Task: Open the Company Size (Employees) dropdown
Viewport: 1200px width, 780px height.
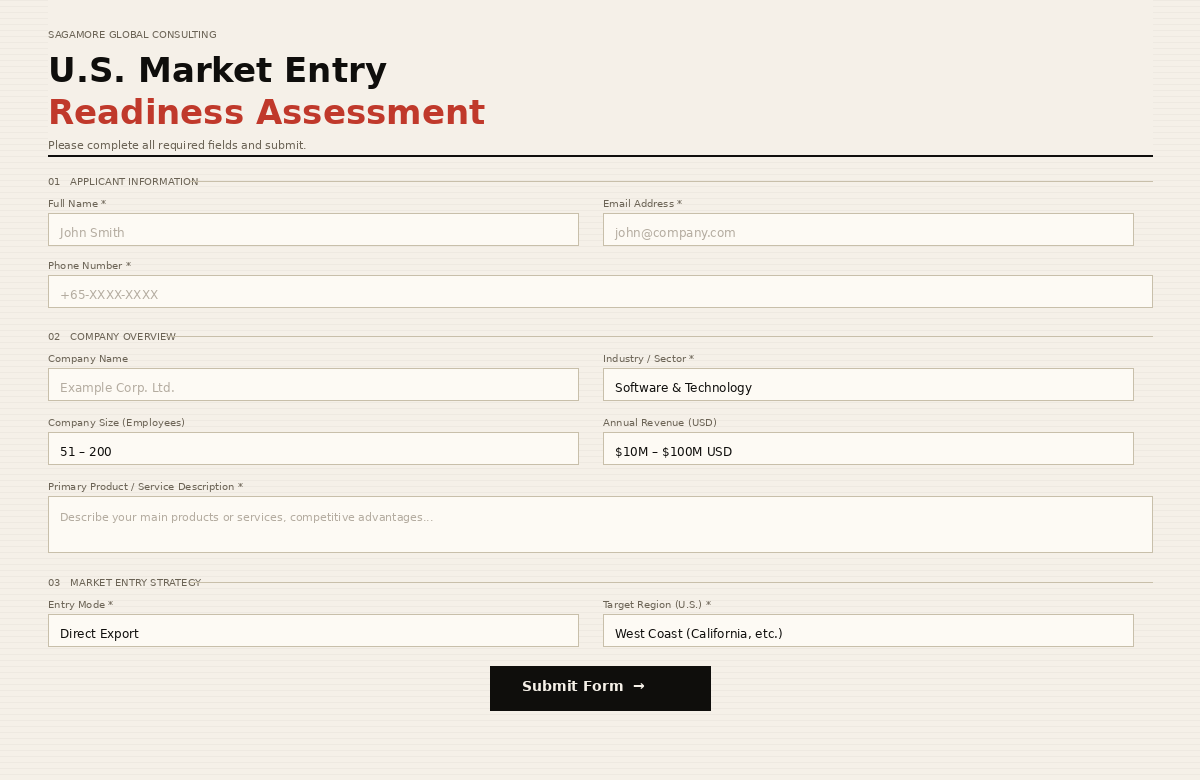Action: (313, 448)
